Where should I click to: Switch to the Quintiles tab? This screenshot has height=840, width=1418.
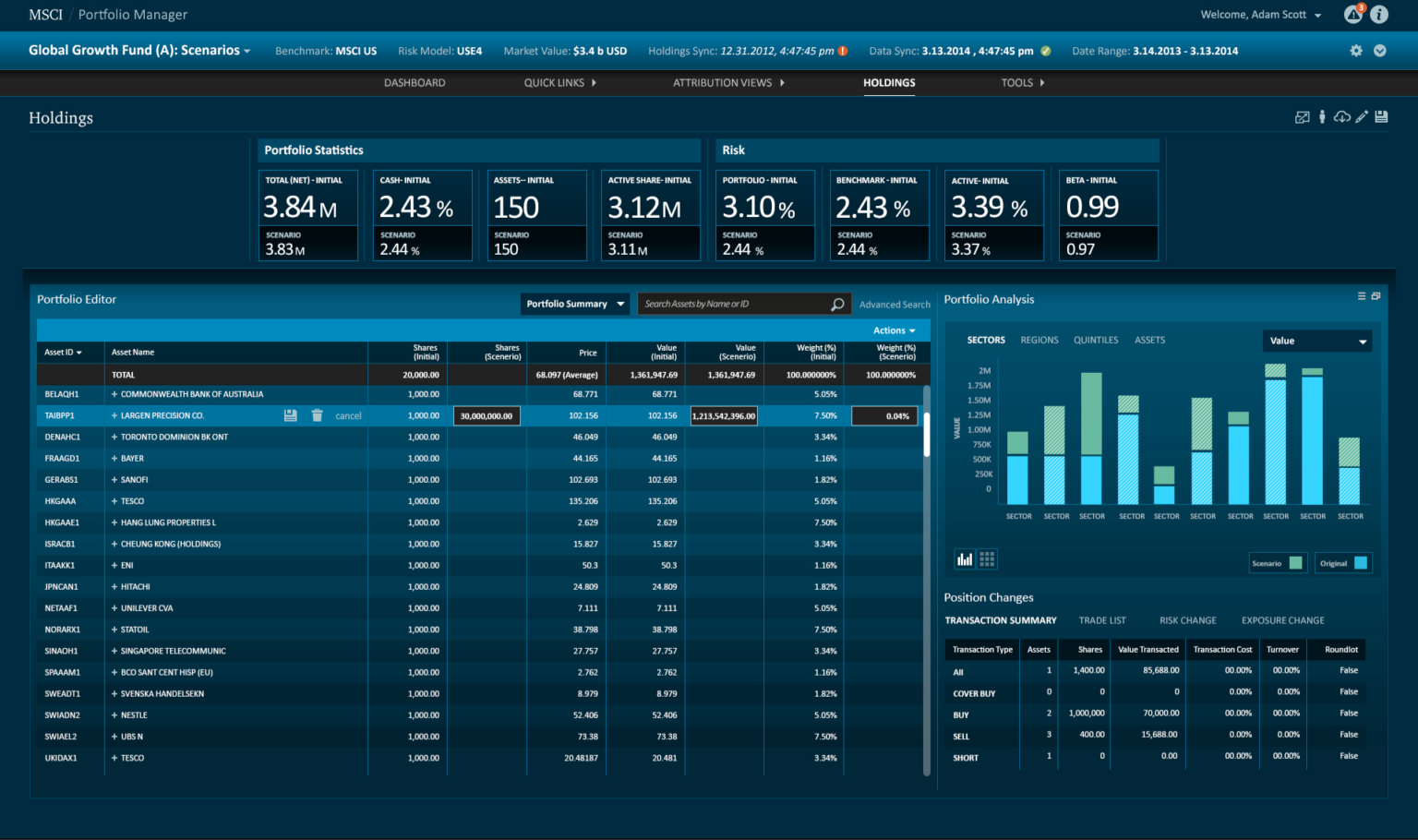pos(1096,341)
